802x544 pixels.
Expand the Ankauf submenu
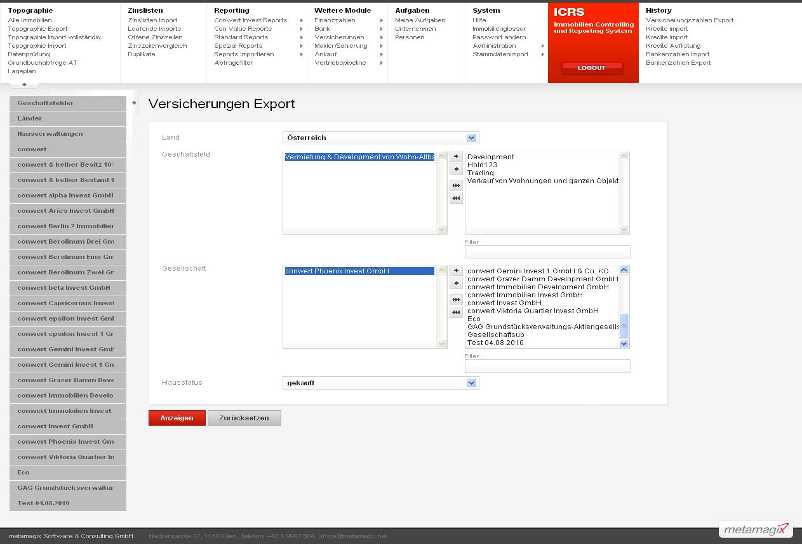coord(381,54)
